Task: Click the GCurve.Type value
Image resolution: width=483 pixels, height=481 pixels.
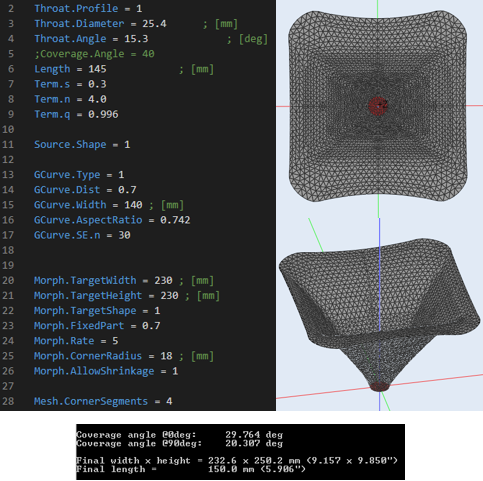Action: [121, 175]
